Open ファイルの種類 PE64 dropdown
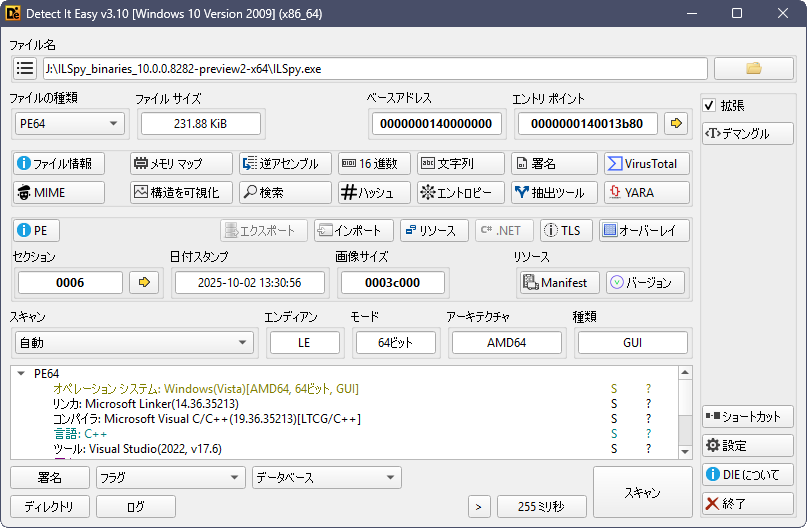The height and width of the screenshot is (528, 807). 69,124
